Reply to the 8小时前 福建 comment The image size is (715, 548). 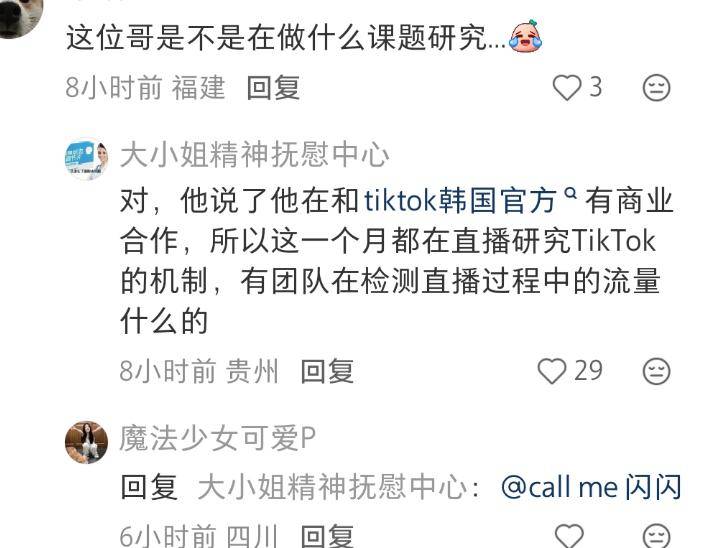coord(273,88)
